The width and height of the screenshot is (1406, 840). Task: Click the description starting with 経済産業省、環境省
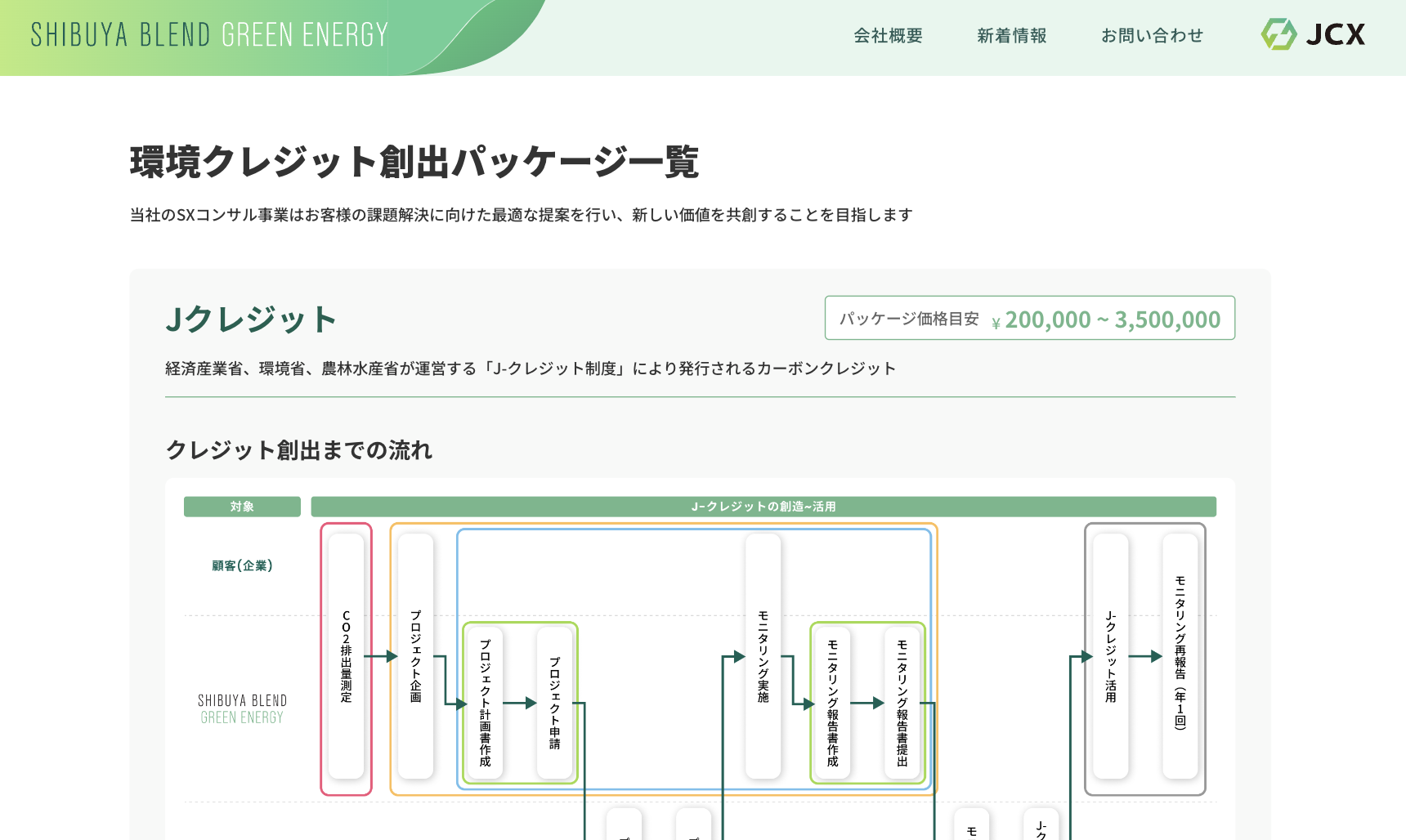tap(531, 369)
